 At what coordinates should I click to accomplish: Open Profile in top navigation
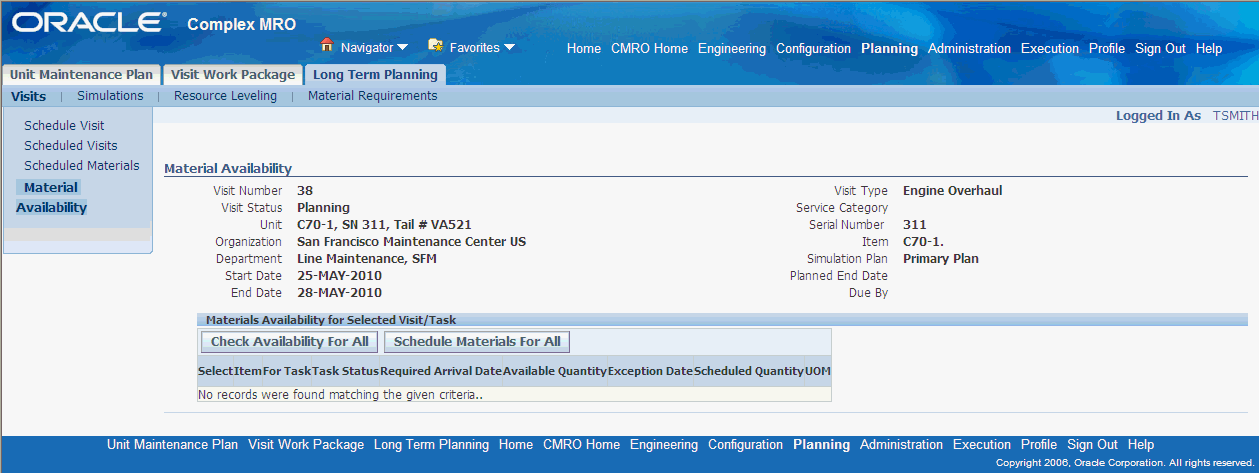1107,48
